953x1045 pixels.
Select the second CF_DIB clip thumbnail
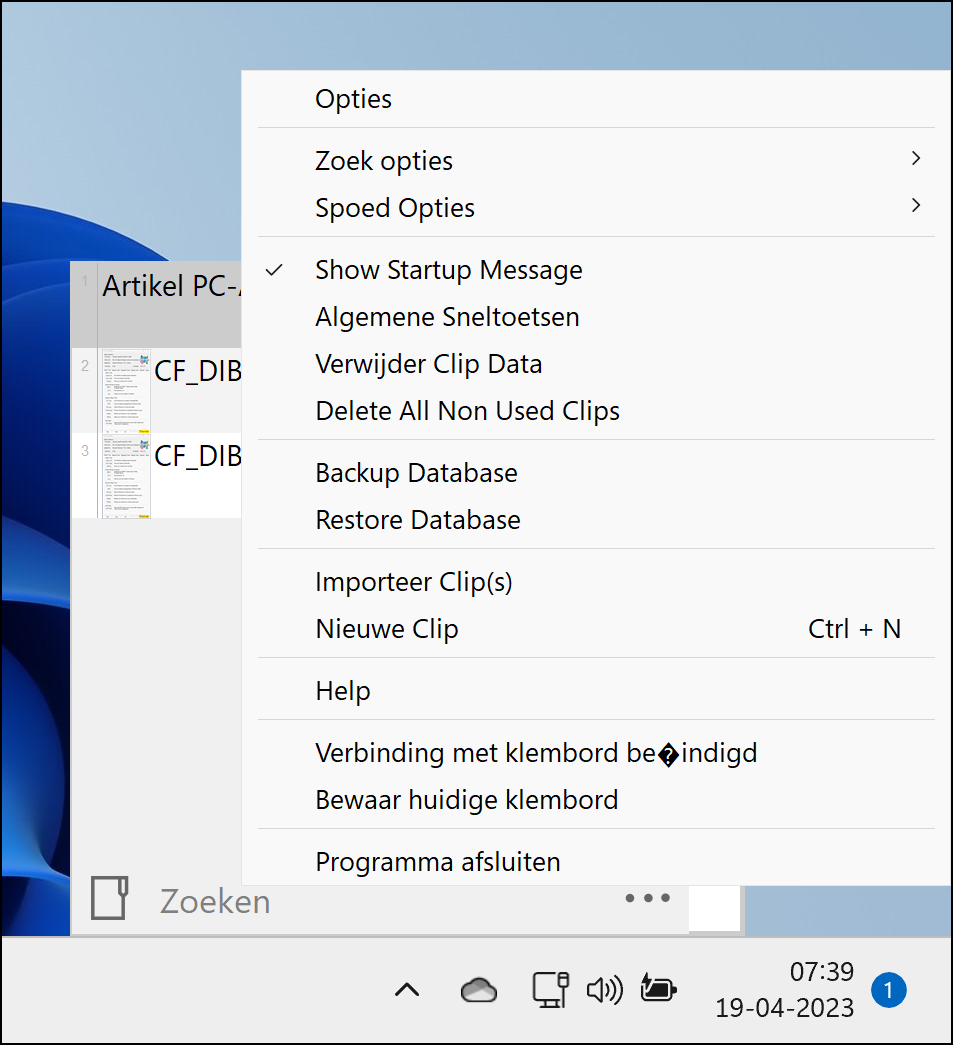125,476
